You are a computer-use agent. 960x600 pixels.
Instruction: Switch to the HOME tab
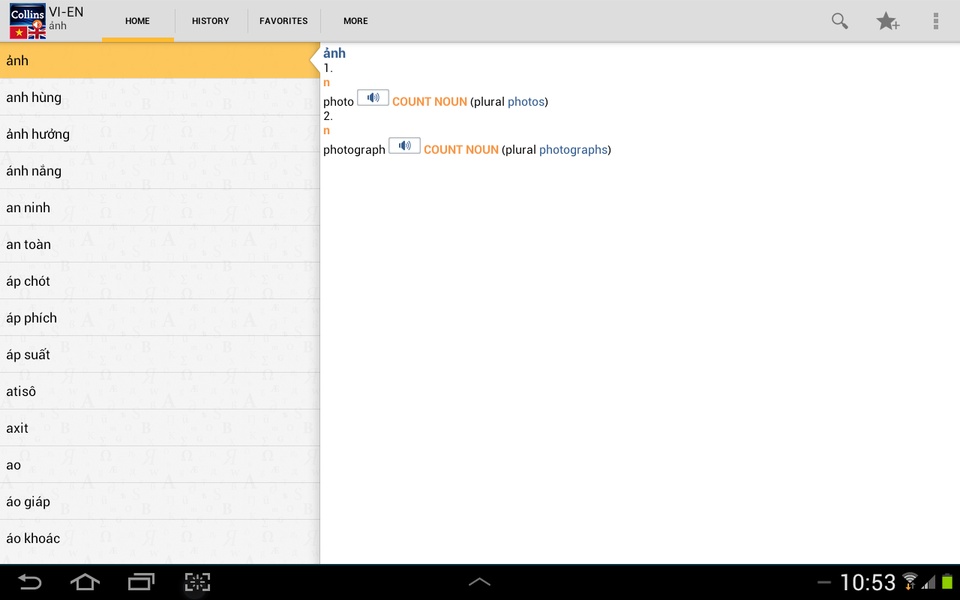138,21
